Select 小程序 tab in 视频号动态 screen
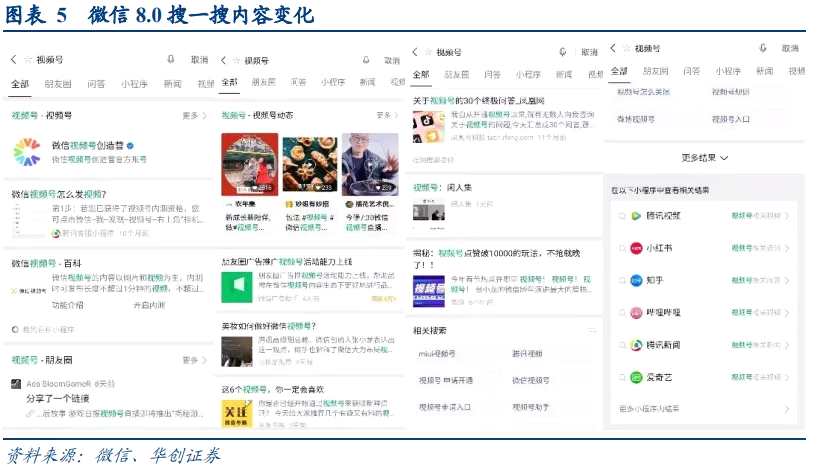 pyautogui.click(x=332, y=82)
